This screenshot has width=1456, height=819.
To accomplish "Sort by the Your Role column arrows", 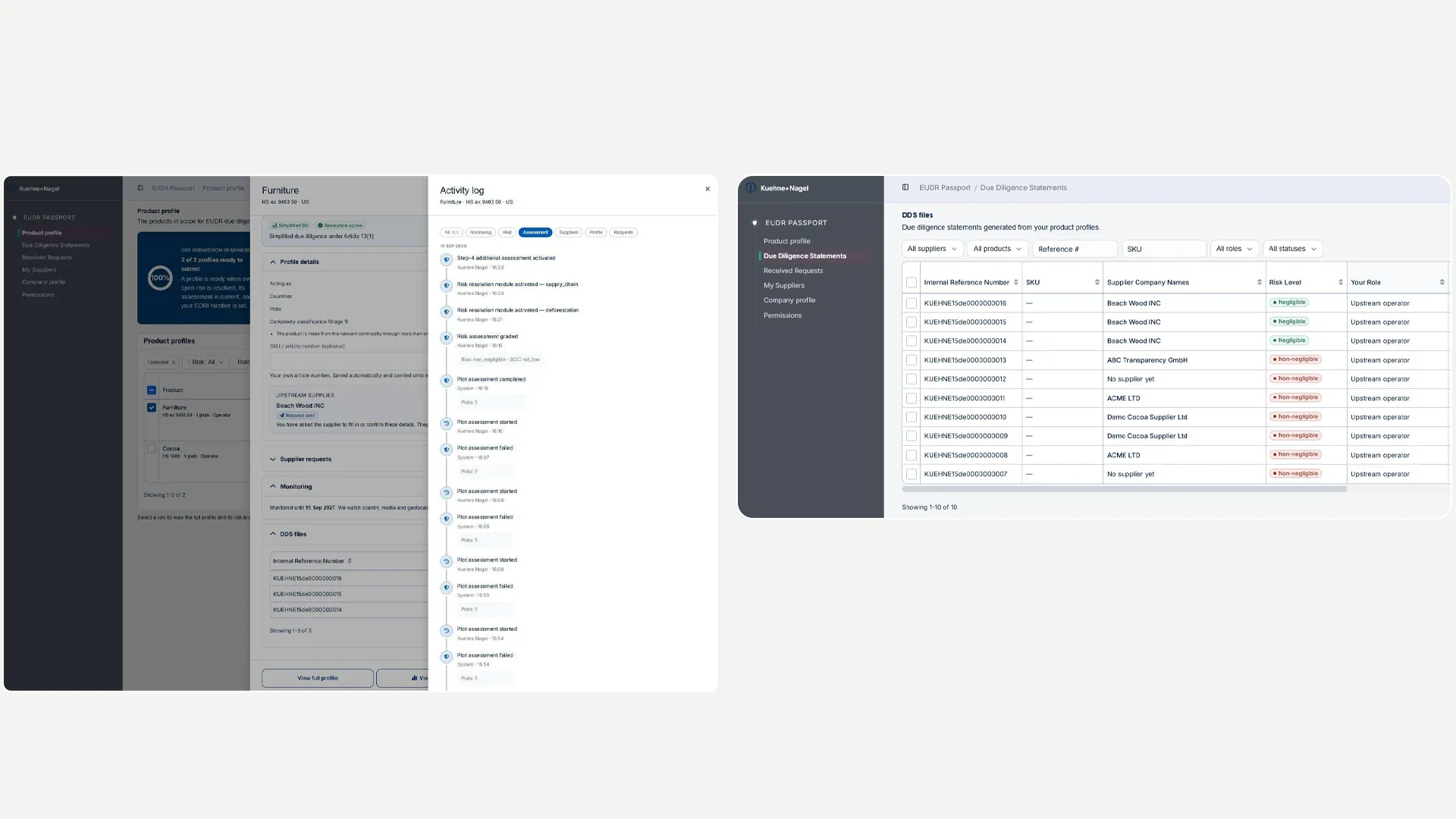I will tap(1442, 282).
